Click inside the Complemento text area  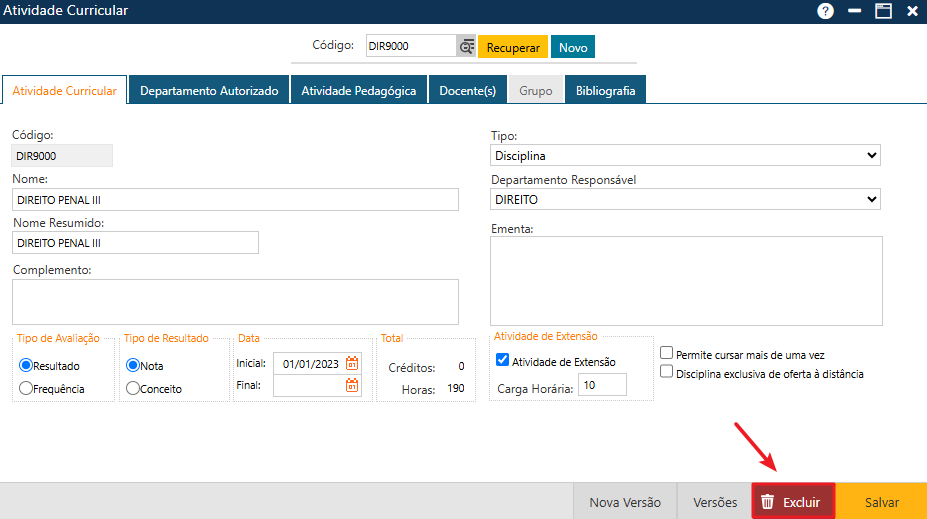click(x=235, y=302)
